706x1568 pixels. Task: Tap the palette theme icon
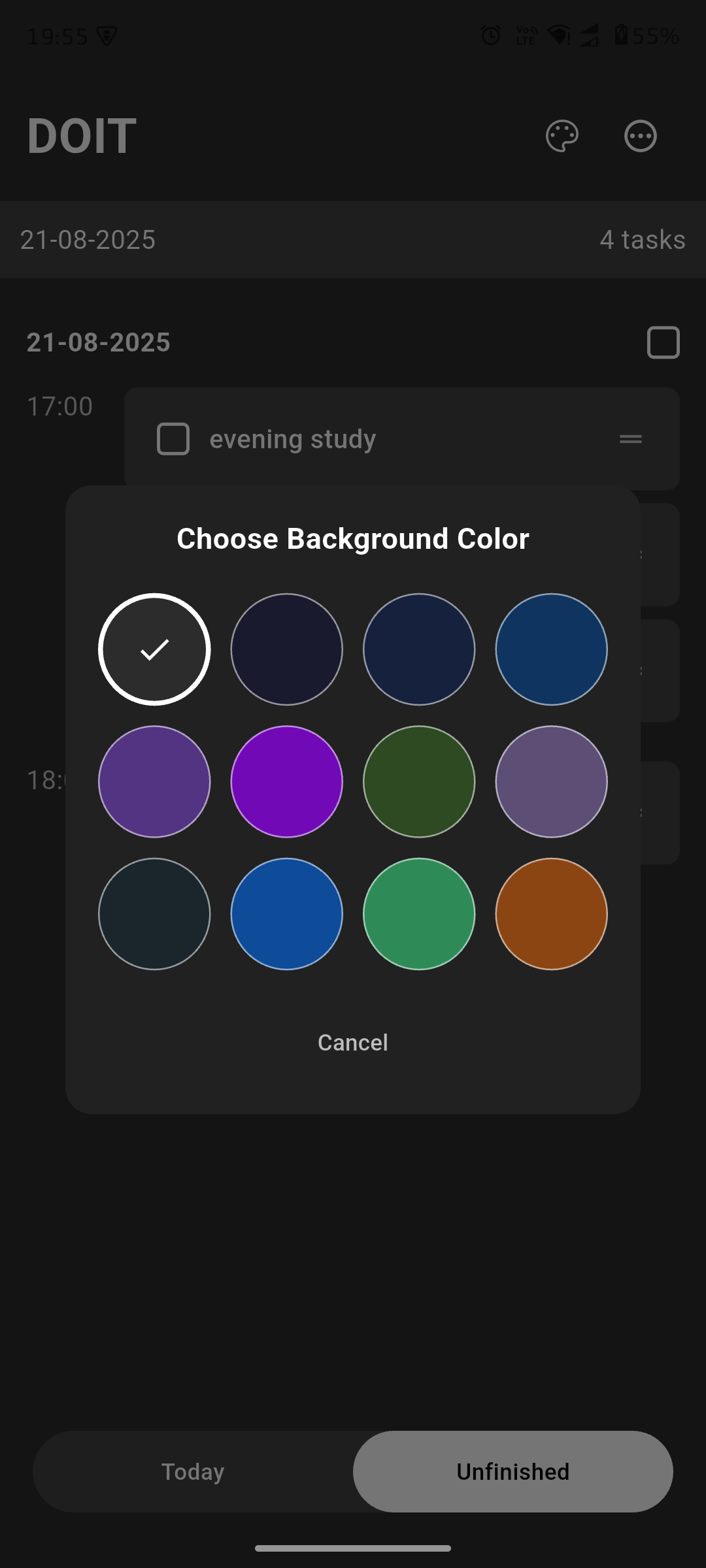tap(562, 137)
